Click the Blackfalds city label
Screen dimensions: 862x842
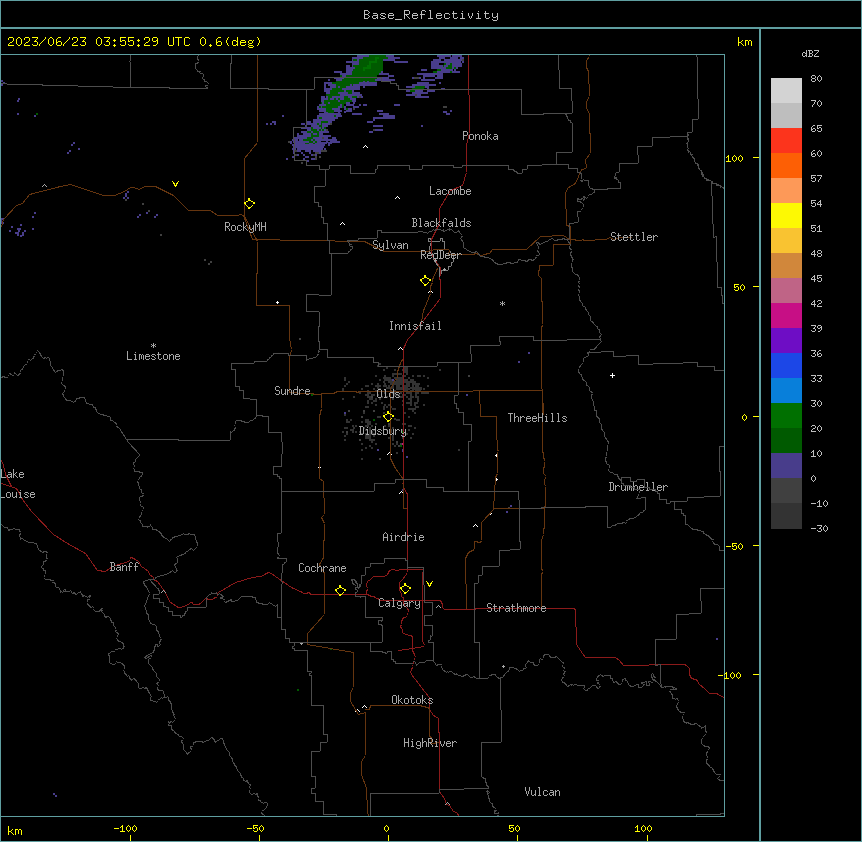pos(441,223)
